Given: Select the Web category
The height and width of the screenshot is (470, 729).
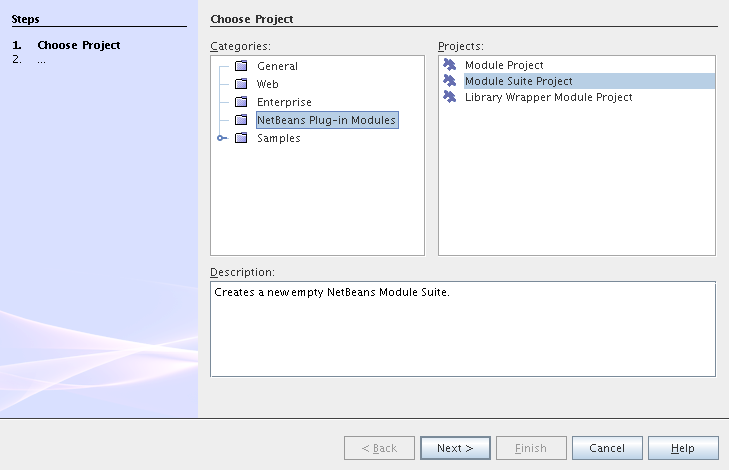Looking at the screenshot, I should (267, 84).
